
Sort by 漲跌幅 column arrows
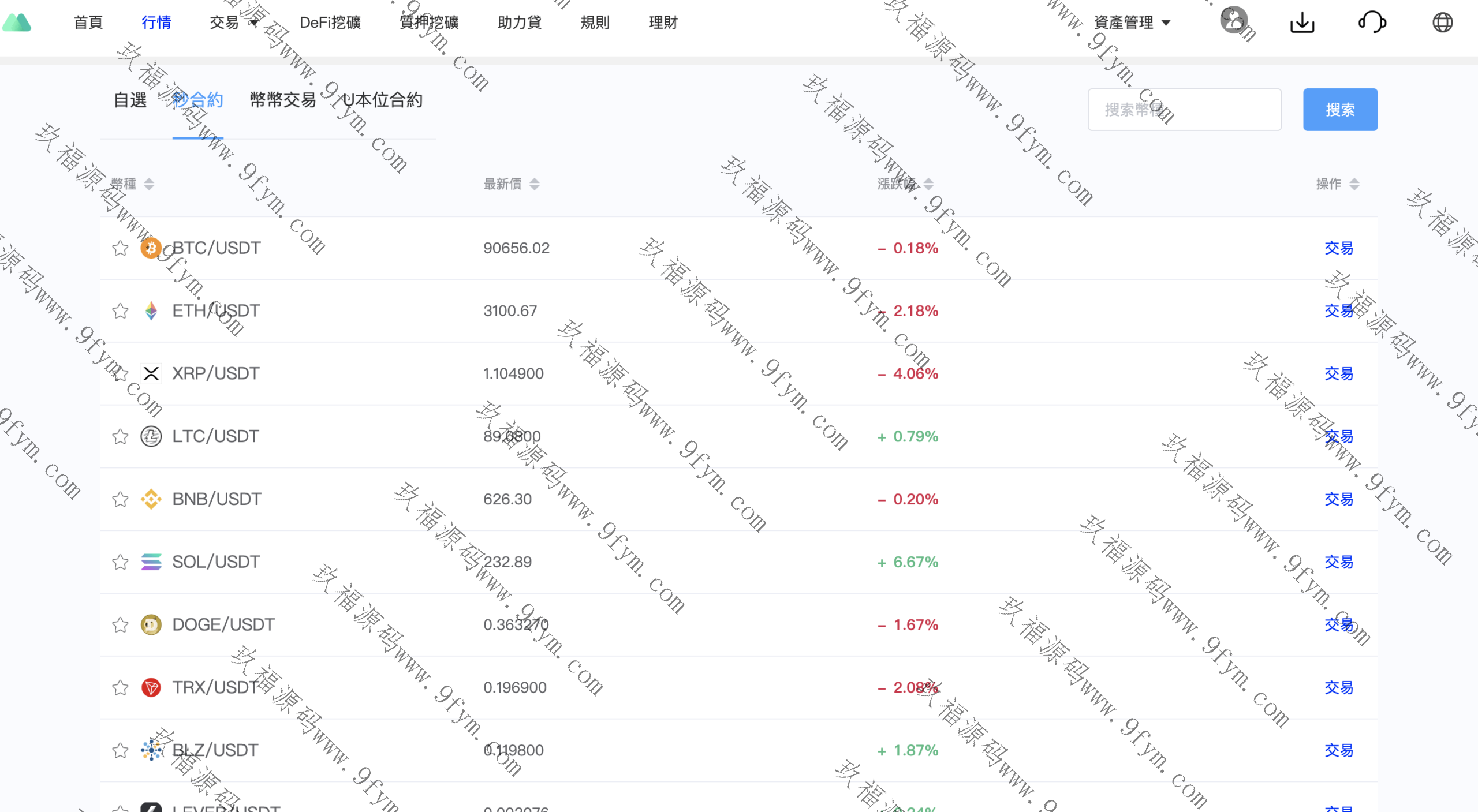[928, 184]
